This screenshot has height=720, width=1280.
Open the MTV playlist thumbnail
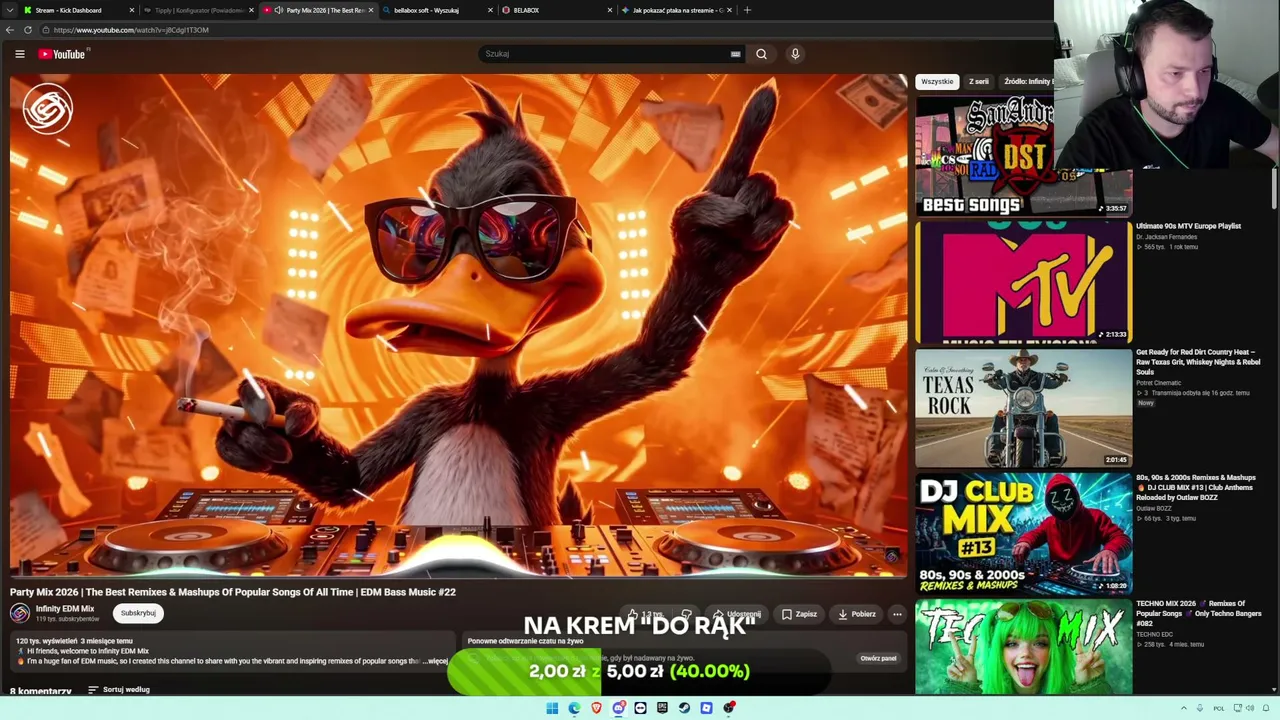[1023, 282]
